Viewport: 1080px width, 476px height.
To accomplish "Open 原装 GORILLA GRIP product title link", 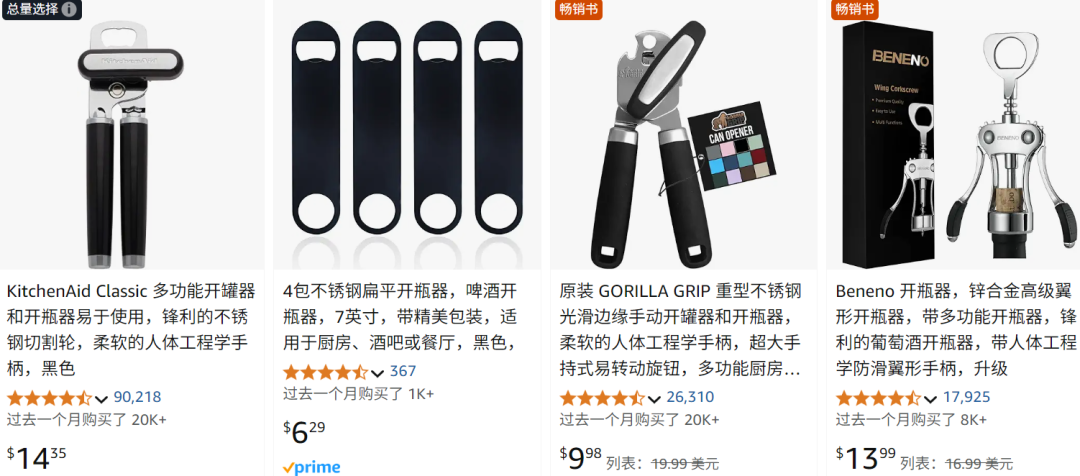I will point(681,330).
